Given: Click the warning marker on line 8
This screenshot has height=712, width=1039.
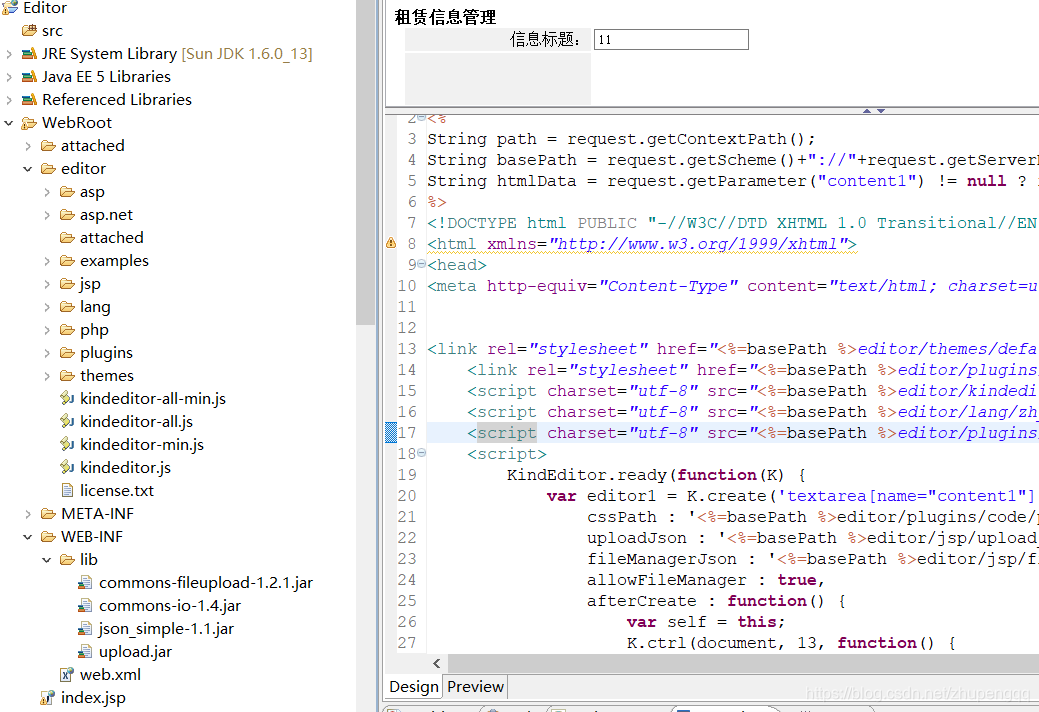Looking at the screenshot, I should [x=391, y=243].
